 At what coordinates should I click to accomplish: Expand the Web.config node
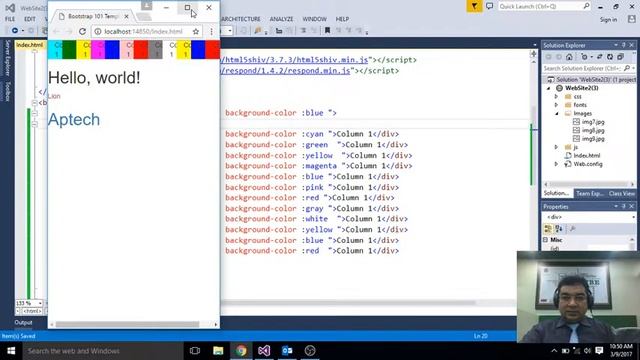coord(556,164)
